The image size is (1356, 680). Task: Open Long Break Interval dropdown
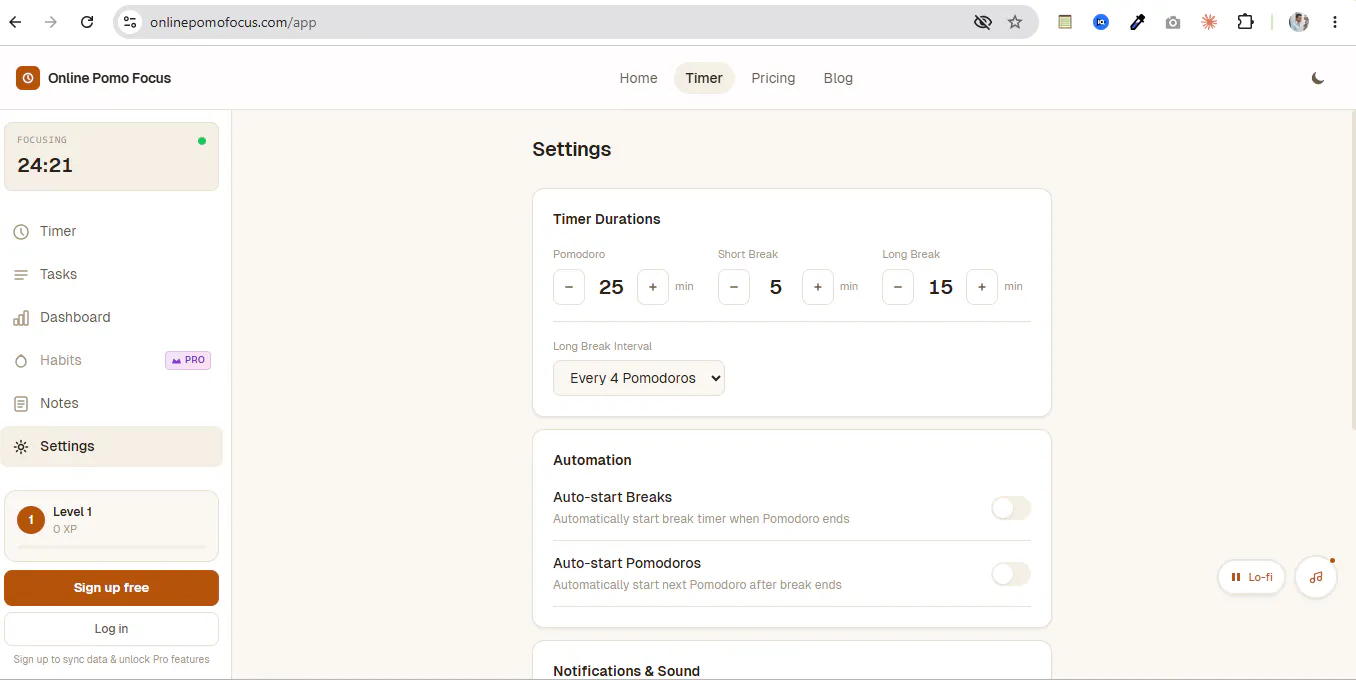click(x=639, y=378)
